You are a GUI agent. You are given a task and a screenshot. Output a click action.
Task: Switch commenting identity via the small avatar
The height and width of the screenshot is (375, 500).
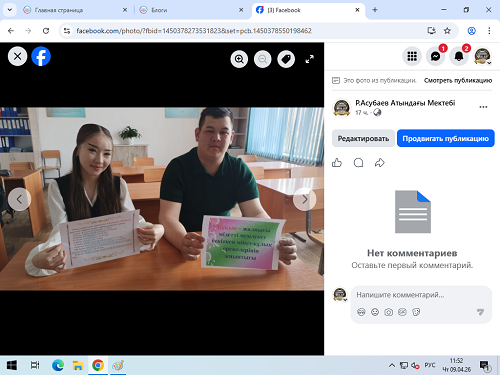pyautogui.click(x=340, y=295)
